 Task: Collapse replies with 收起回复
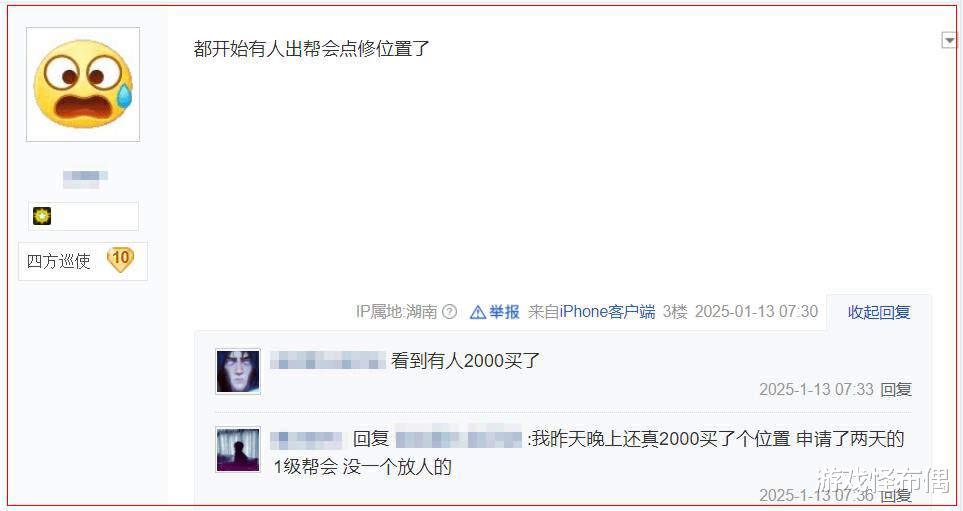click(x=879, y=313)
